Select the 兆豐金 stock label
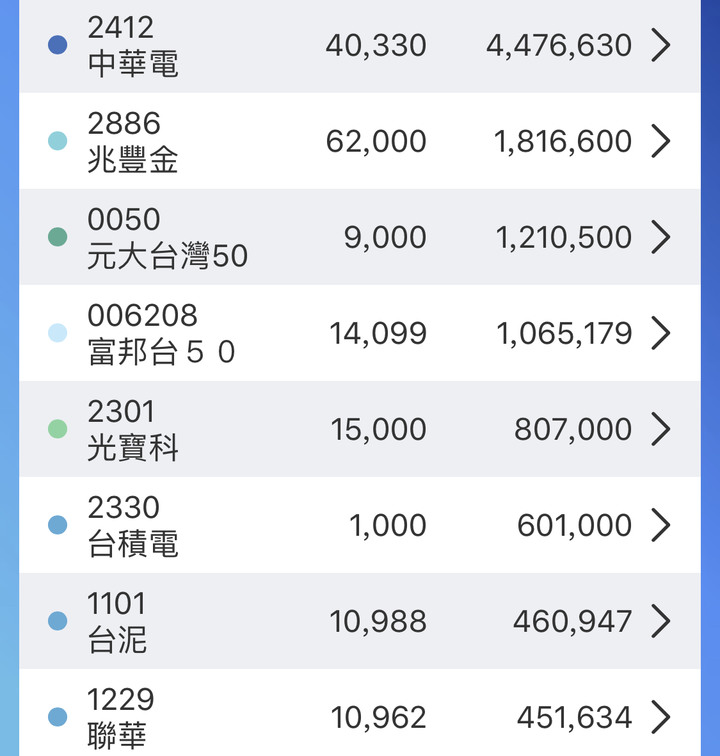The height and width of the screenshot is (756, 720). pyautogui.click(x=133, y=160)
